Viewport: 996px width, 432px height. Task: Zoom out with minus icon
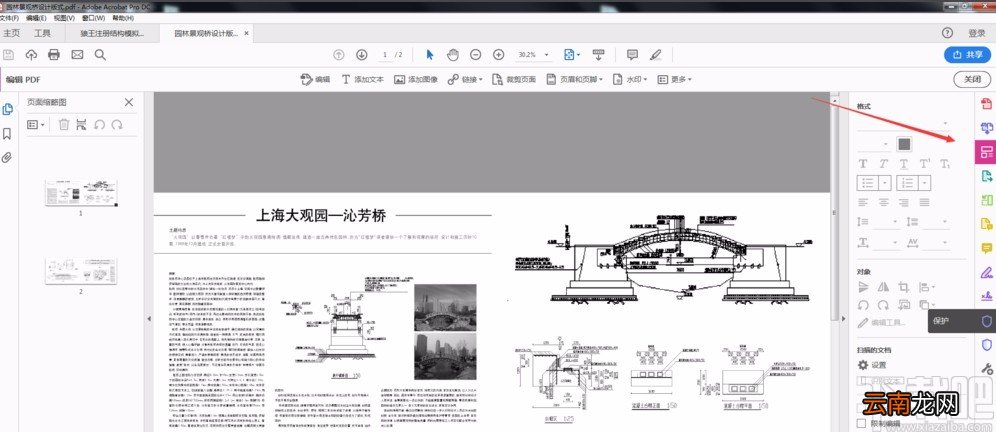pyautogui.click(x=475, y=55)
